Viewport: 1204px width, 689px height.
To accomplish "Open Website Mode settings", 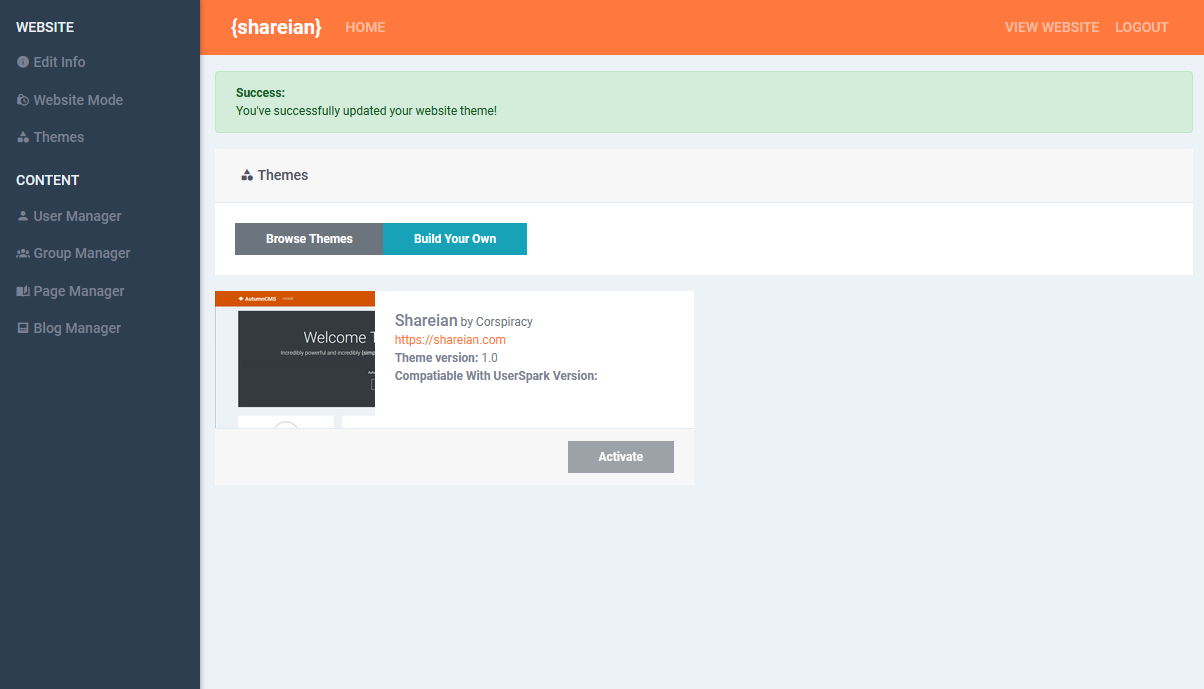I will pyautogui.click(x=78, y=100).
